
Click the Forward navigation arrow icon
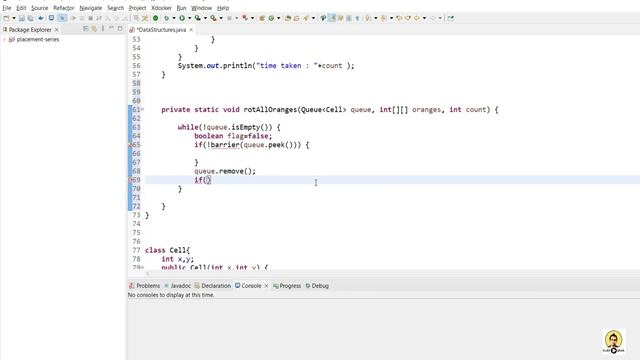click(433, 18)
